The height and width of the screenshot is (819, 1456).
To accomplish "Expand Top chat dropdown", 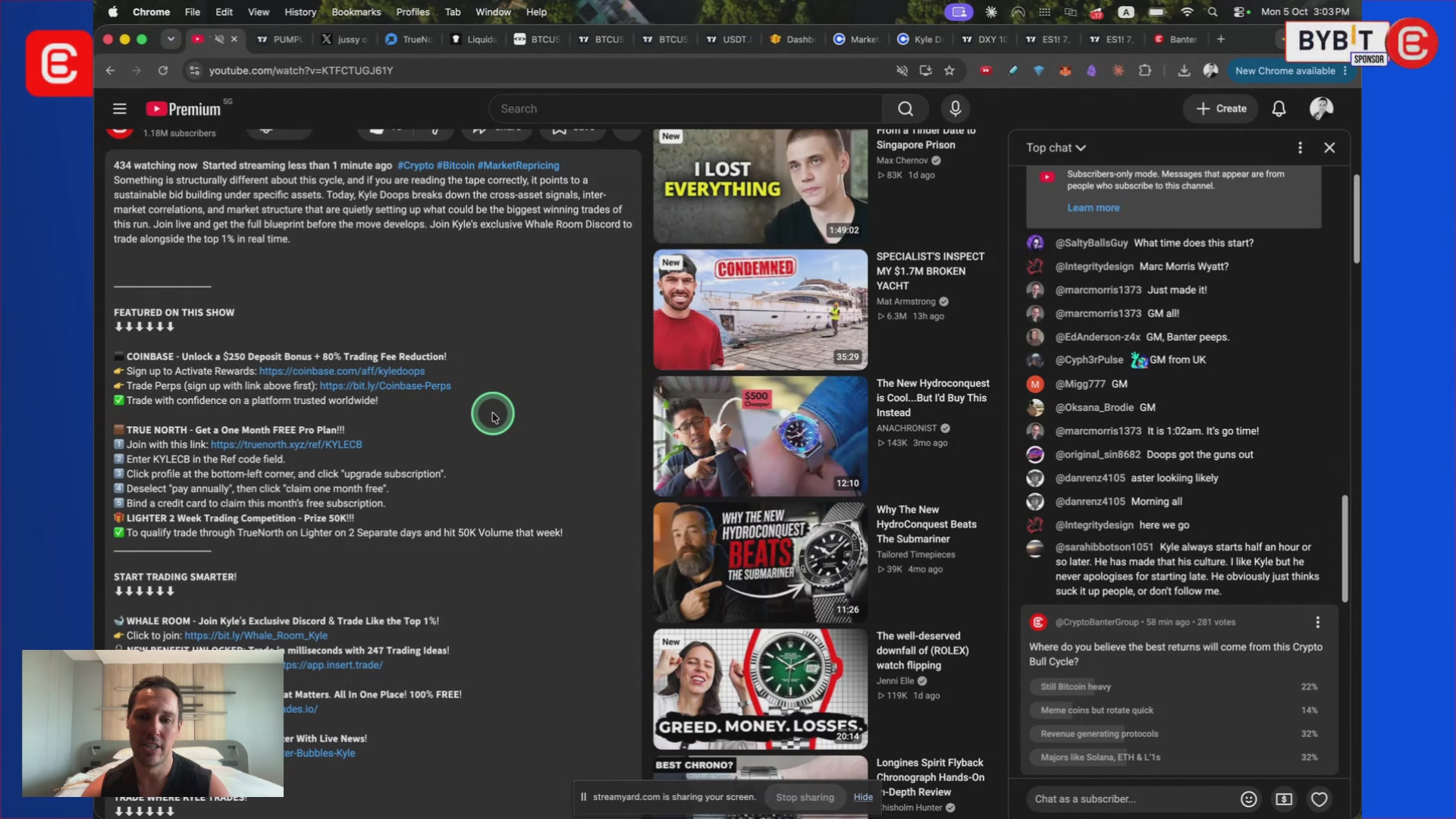I will [x=1056, y=148].
